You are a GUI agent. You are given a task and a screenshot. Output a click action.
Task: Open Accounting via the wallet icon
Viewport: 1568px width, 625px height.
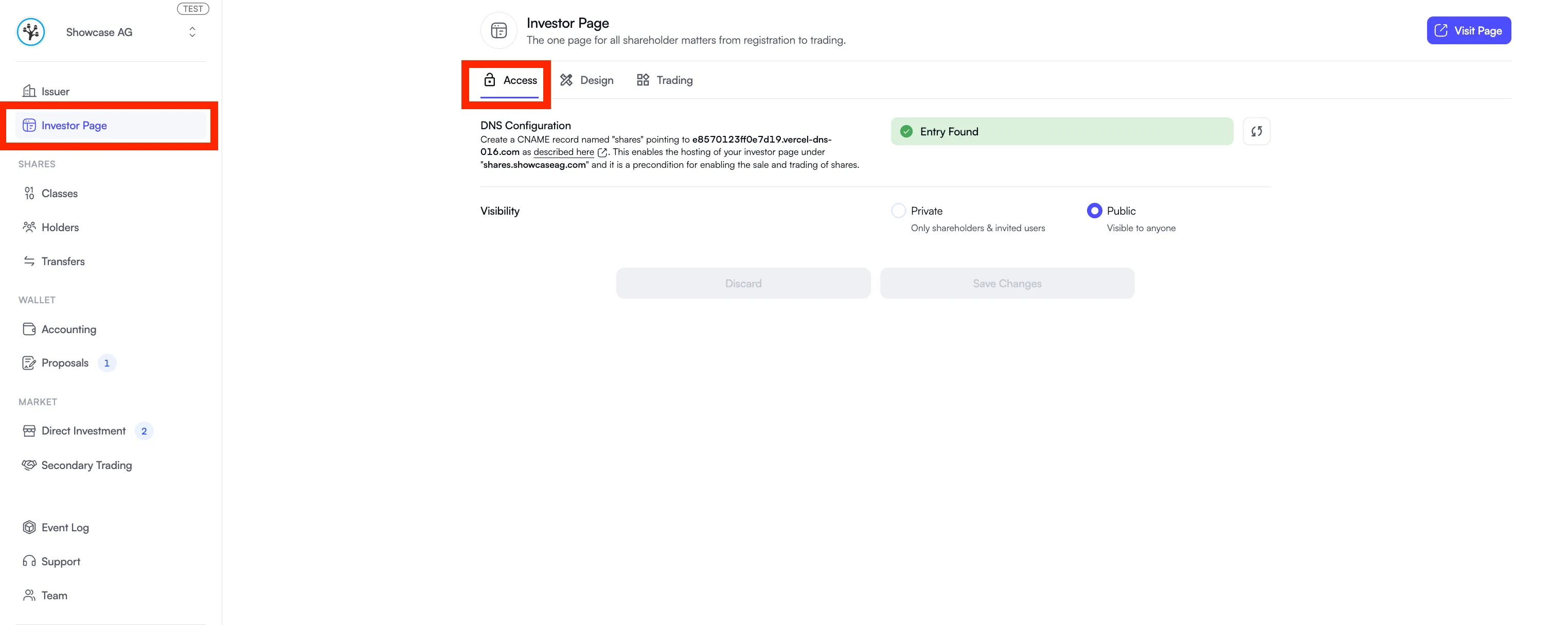coord(30,328)
